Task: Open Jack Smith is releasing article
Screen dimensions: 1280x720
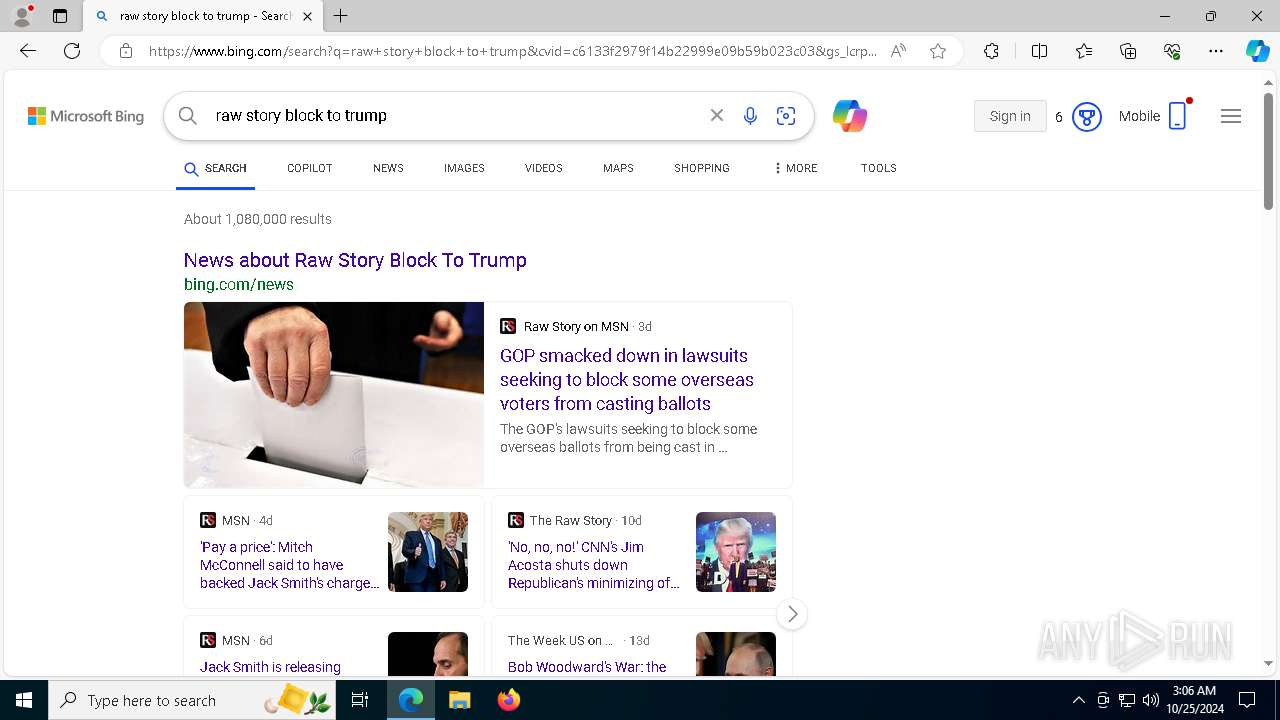Action: point(270,667)
